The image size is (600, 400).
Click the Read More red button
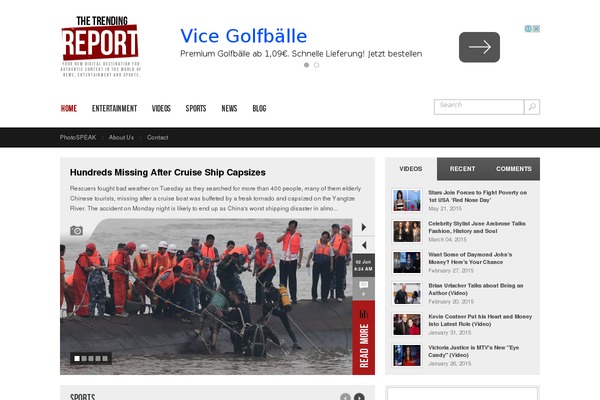[x=364, y=338]
